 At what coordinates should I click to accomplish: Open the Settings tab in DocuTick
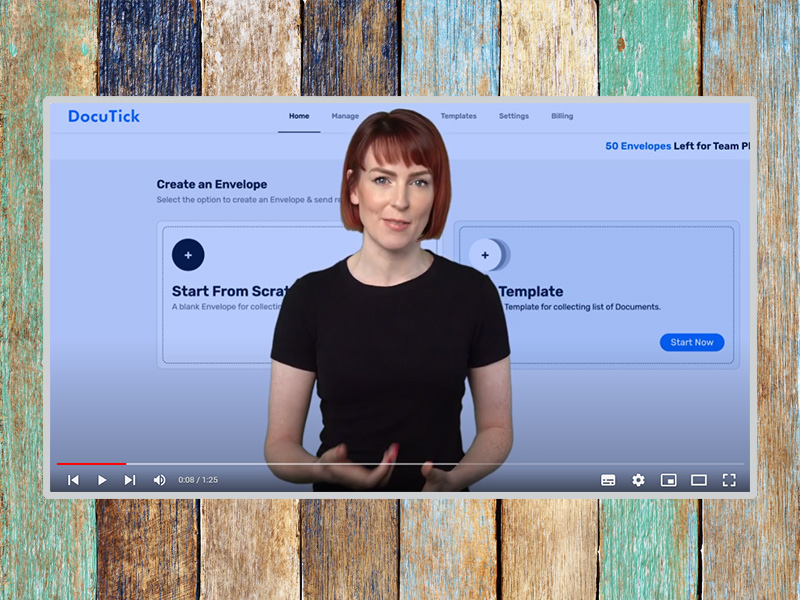pyautogui.click(x=514, y=116)
